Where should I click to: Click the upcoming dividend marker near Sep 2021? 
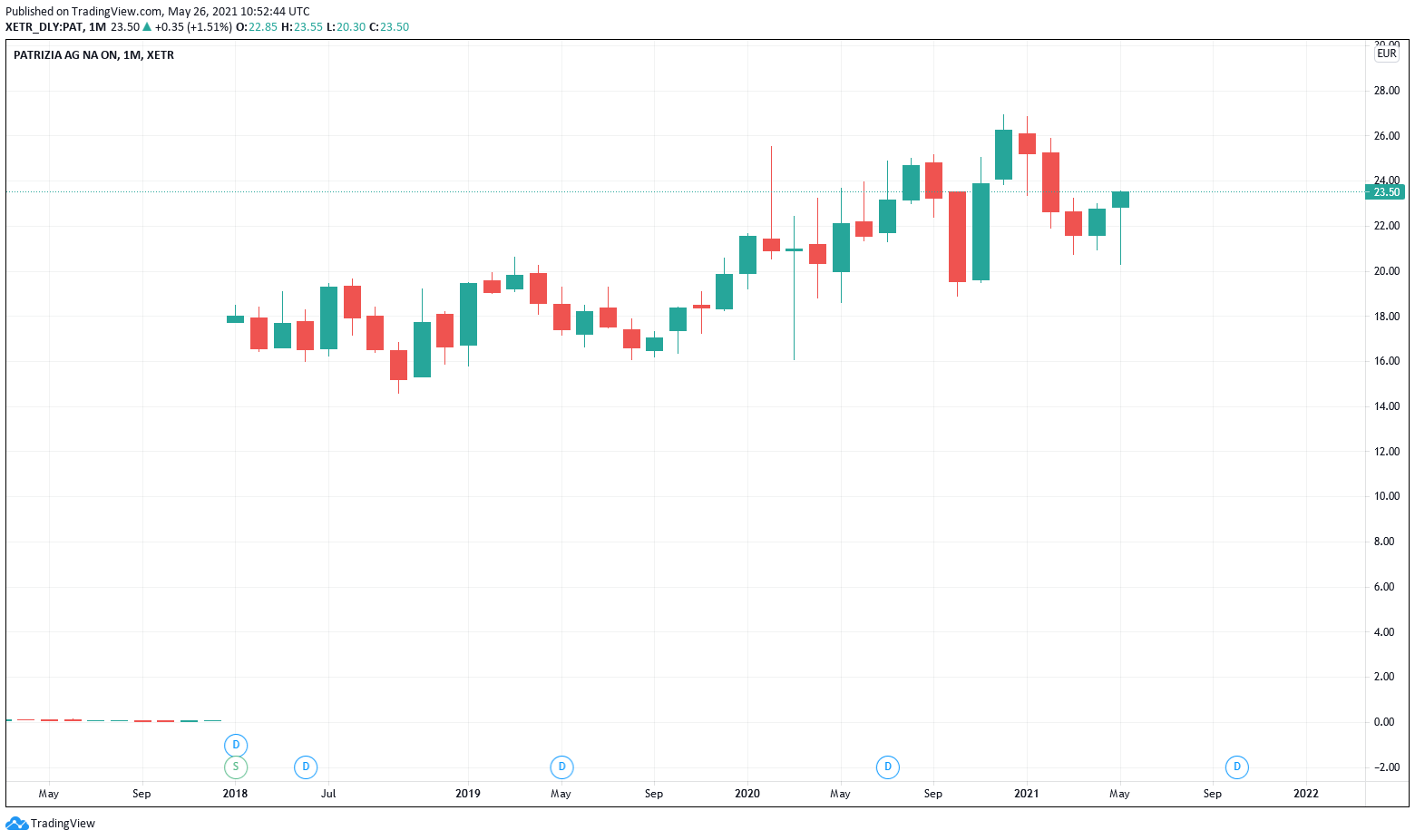(x=1236, y=767)
